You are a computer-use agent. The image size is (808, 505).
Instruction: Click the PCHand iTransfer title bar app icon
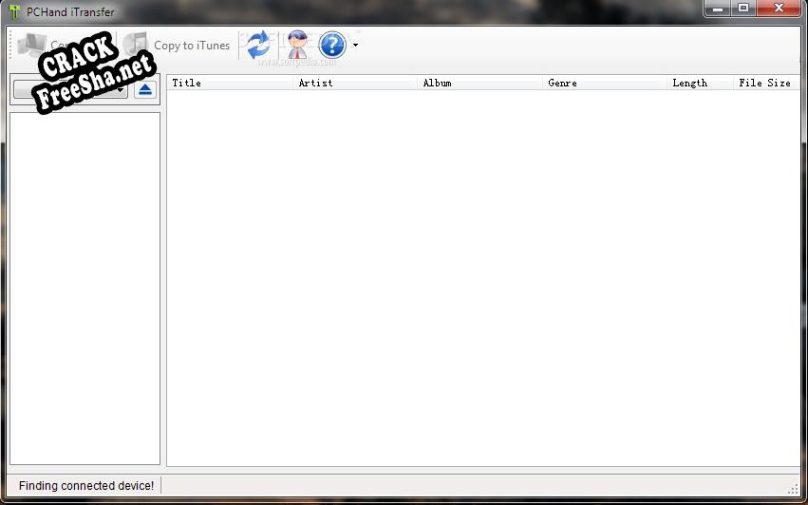click(14, 12)
